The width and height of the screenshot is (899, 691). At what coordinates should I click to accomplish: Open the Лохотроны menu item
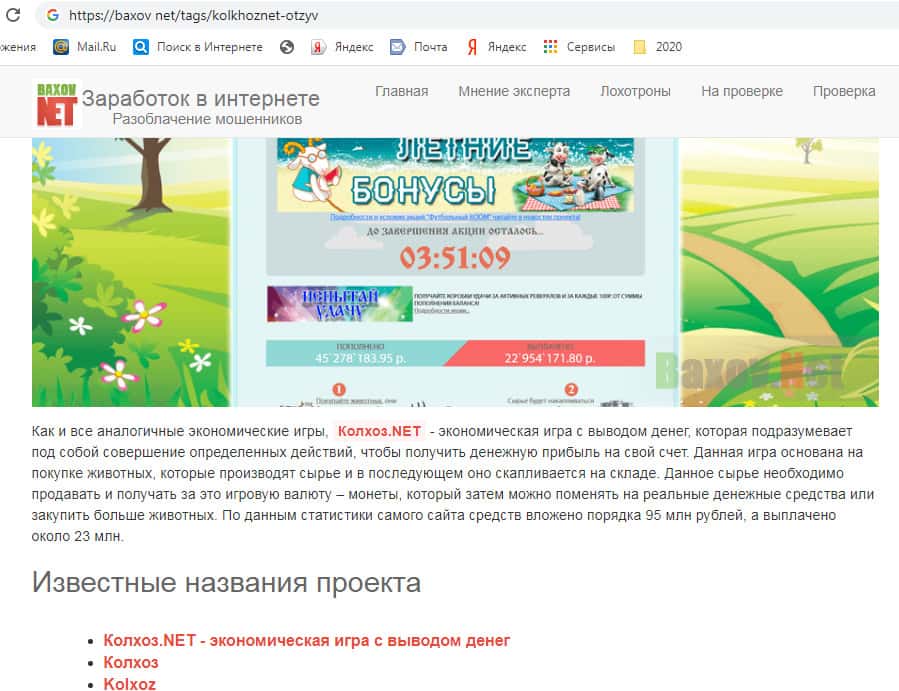tap(635, 91)
